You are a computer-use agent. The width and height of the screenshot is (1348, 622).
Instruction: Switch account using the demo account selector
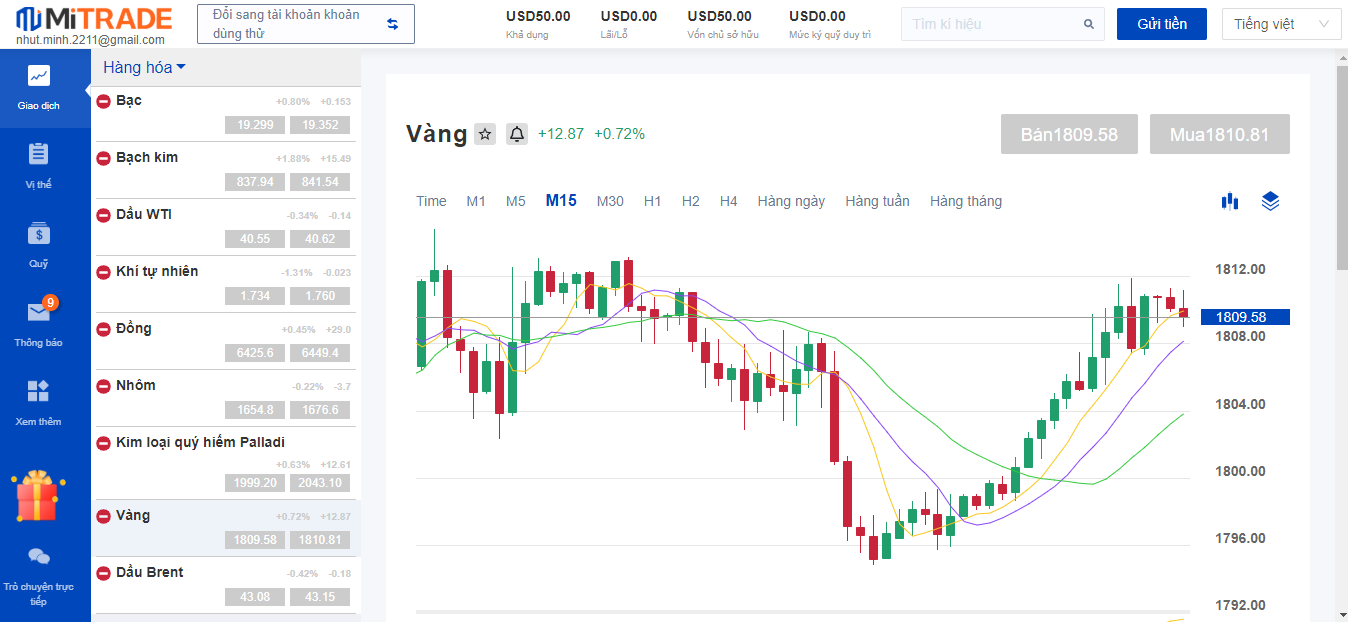[306, 24]
